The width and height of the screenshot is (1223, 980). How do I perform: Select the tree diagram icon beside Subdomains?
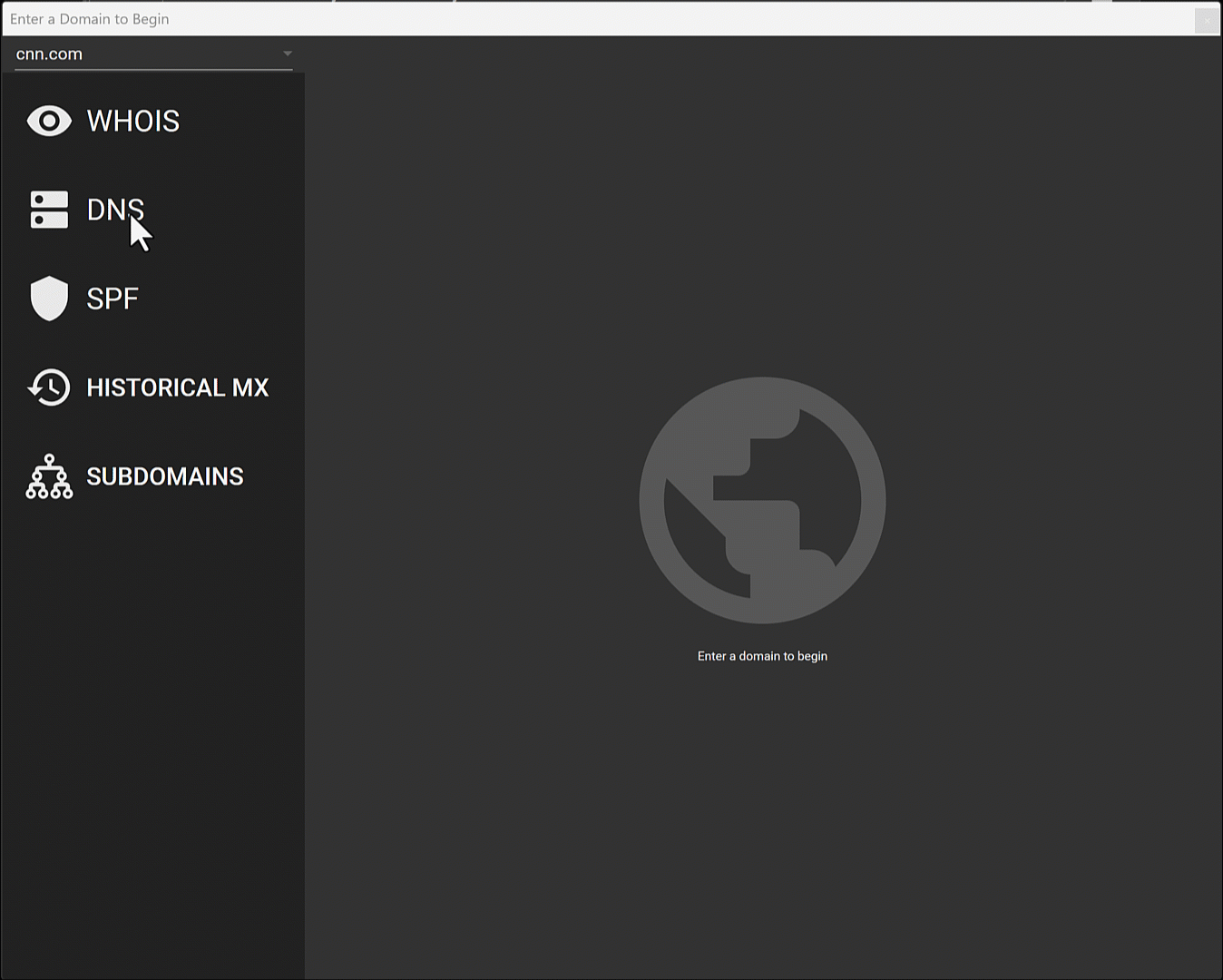(x=49, y=475)
